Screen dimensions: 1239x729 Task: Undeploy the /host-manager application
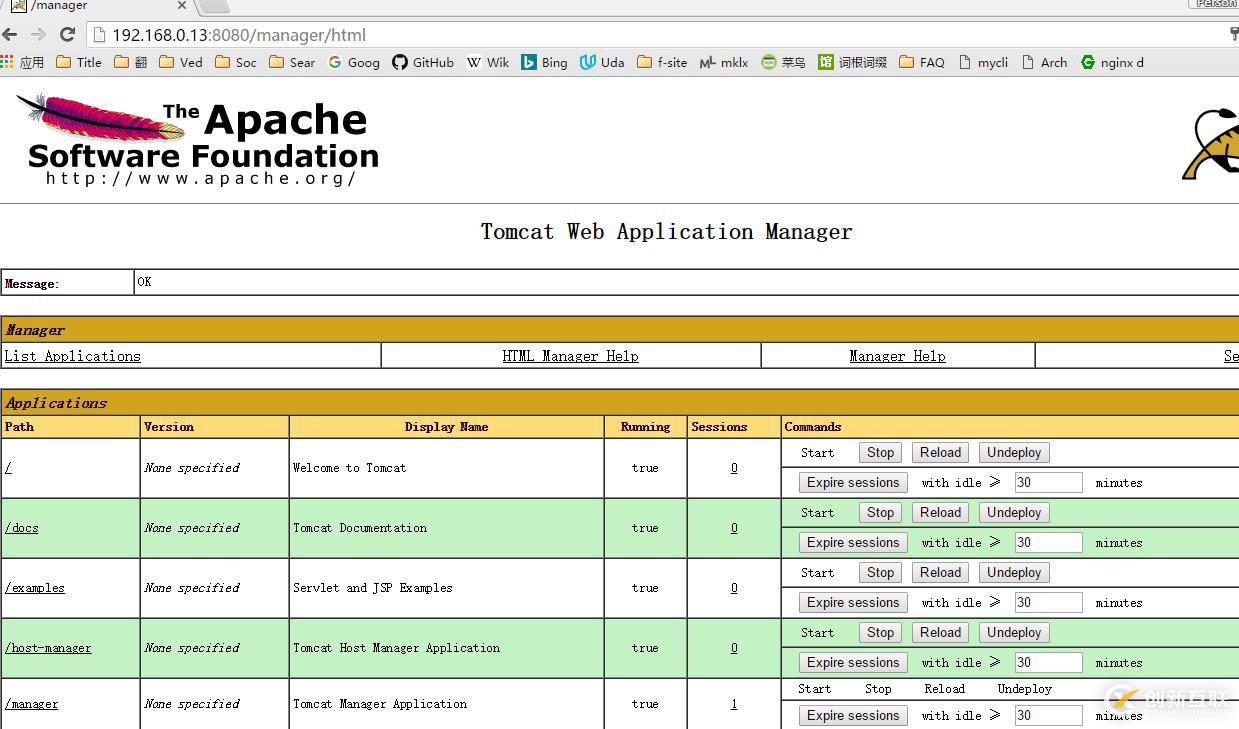click(1014, 633)
